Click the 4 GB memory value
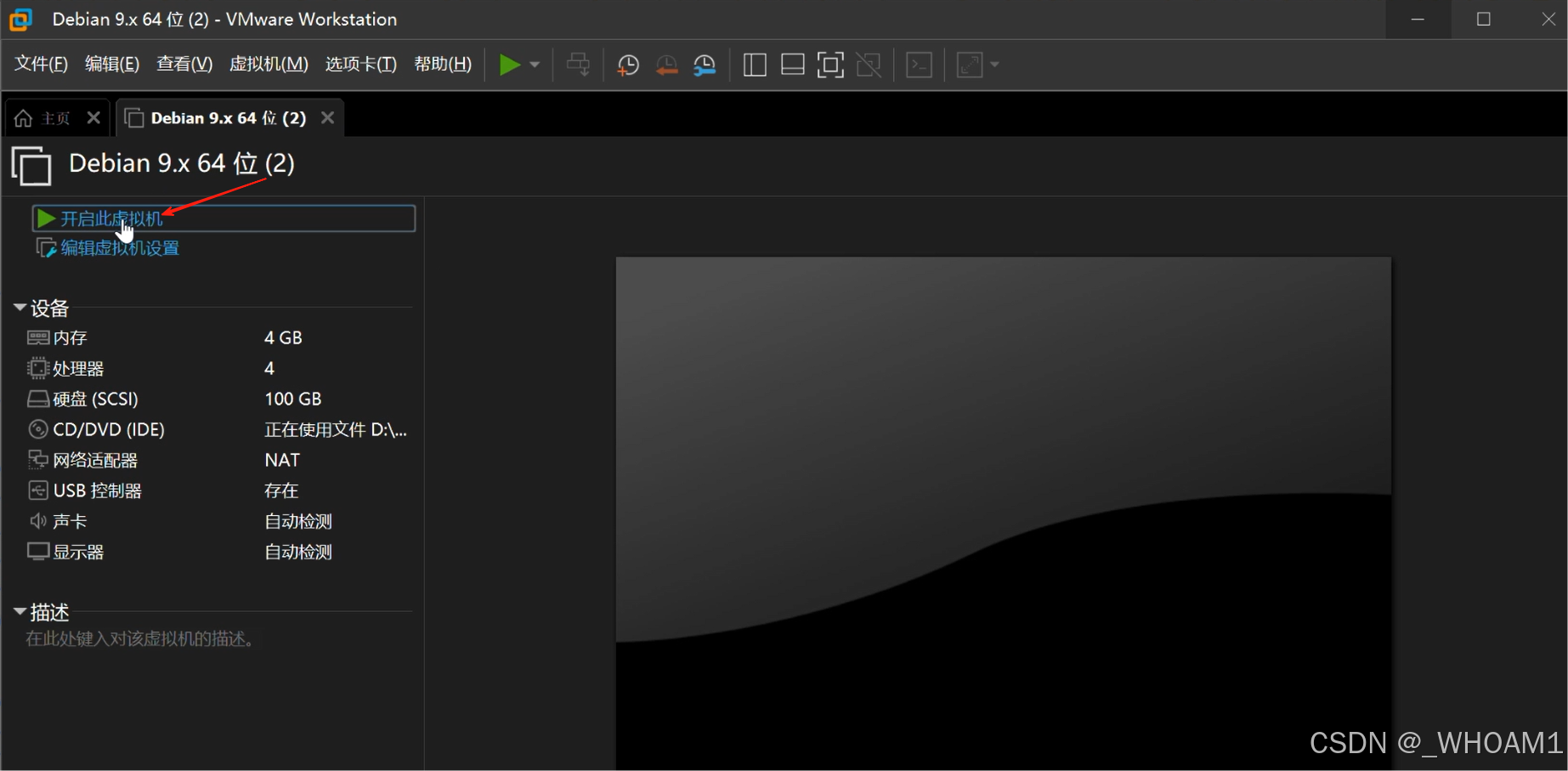1568x771 pixels. (283, 337)
